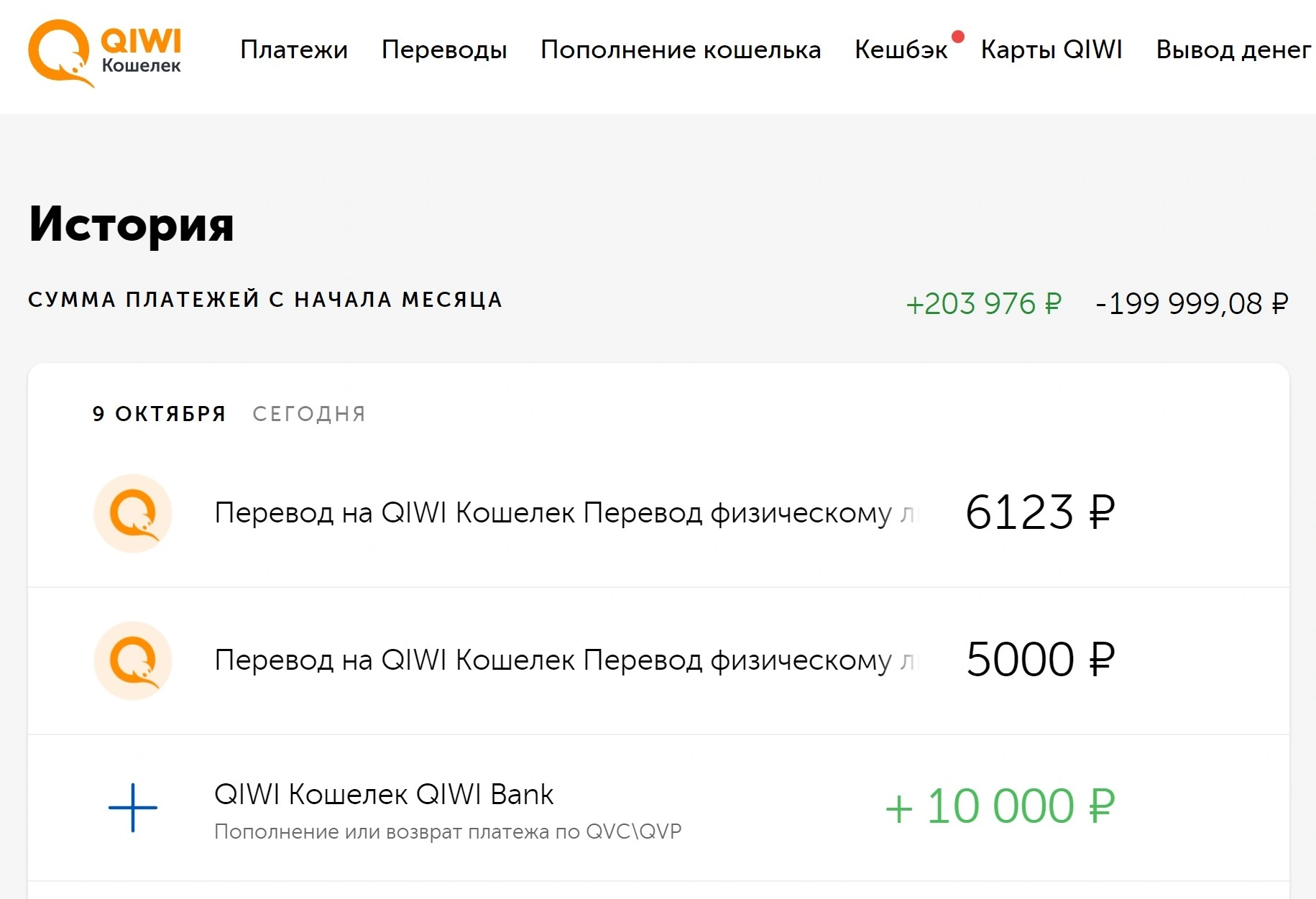The width and height of the screenshot is (1316, 899).
Task: Open Вывод денег section
Action: [1233, 50]
